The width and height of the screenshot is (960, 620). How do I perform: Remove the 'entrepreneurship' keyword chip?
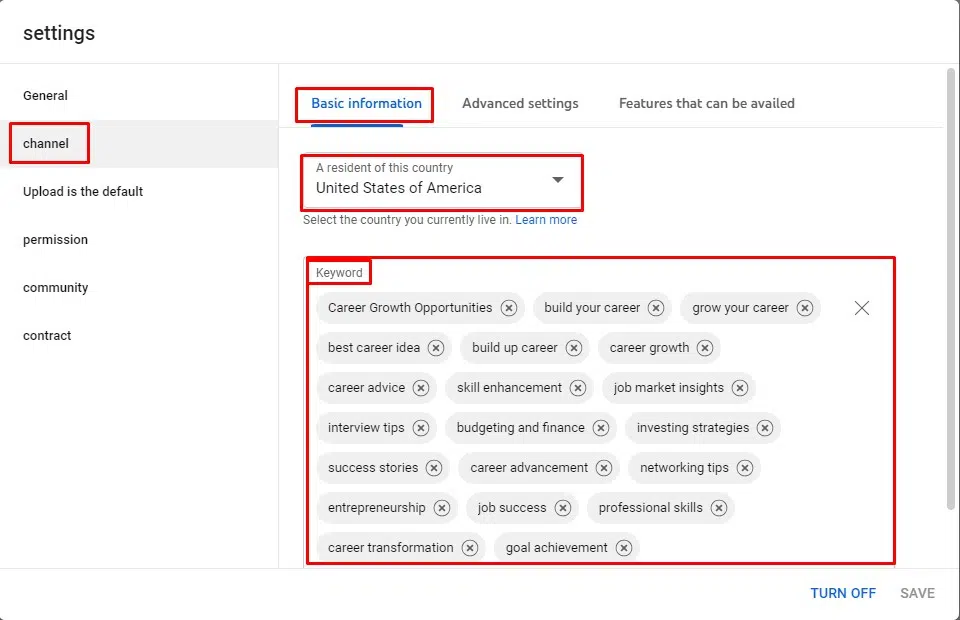442,508
